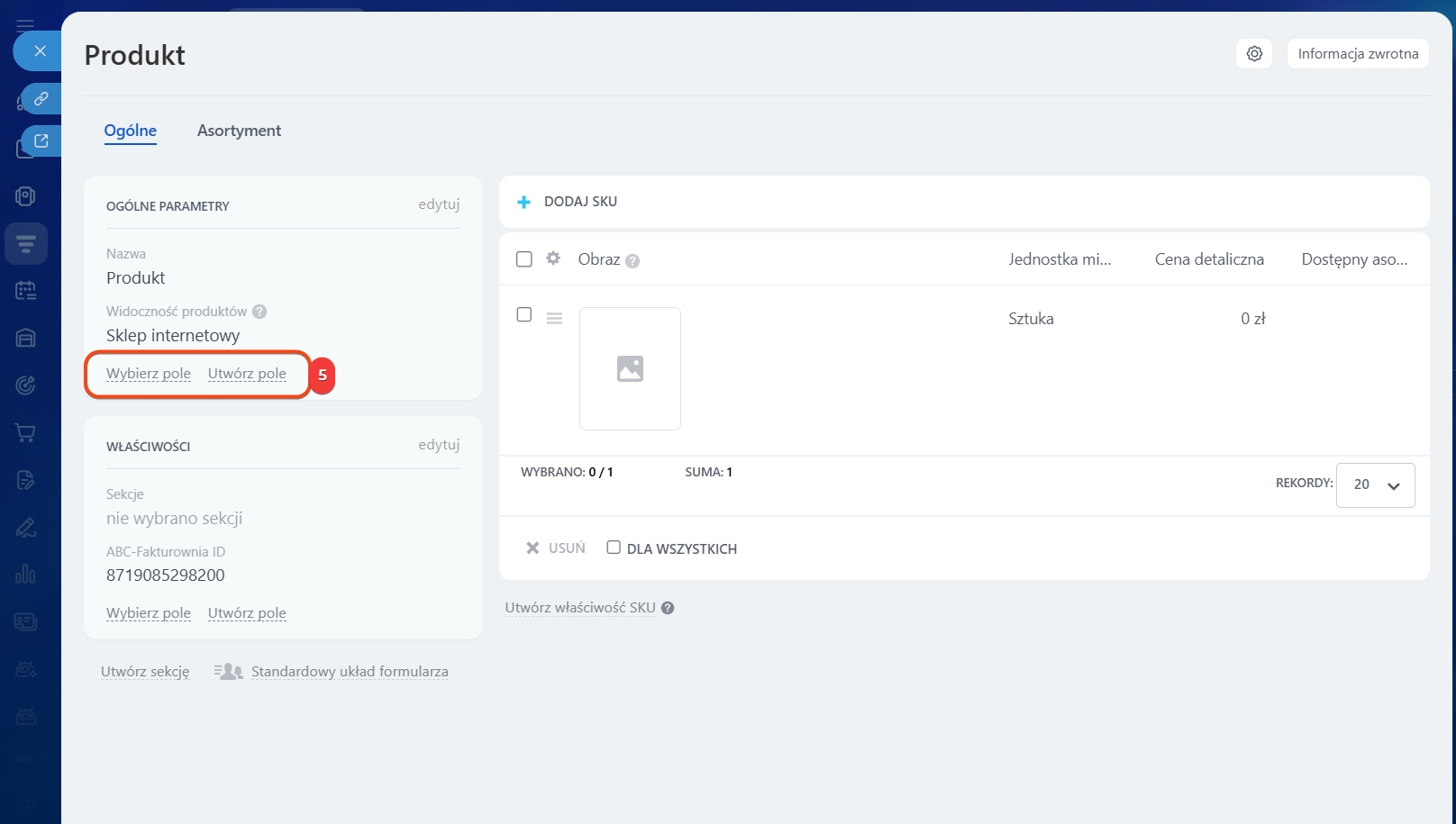Click the help icon next to Widoczność produktów
Viewport: 1456px width, 824px height.
point(259,312)
